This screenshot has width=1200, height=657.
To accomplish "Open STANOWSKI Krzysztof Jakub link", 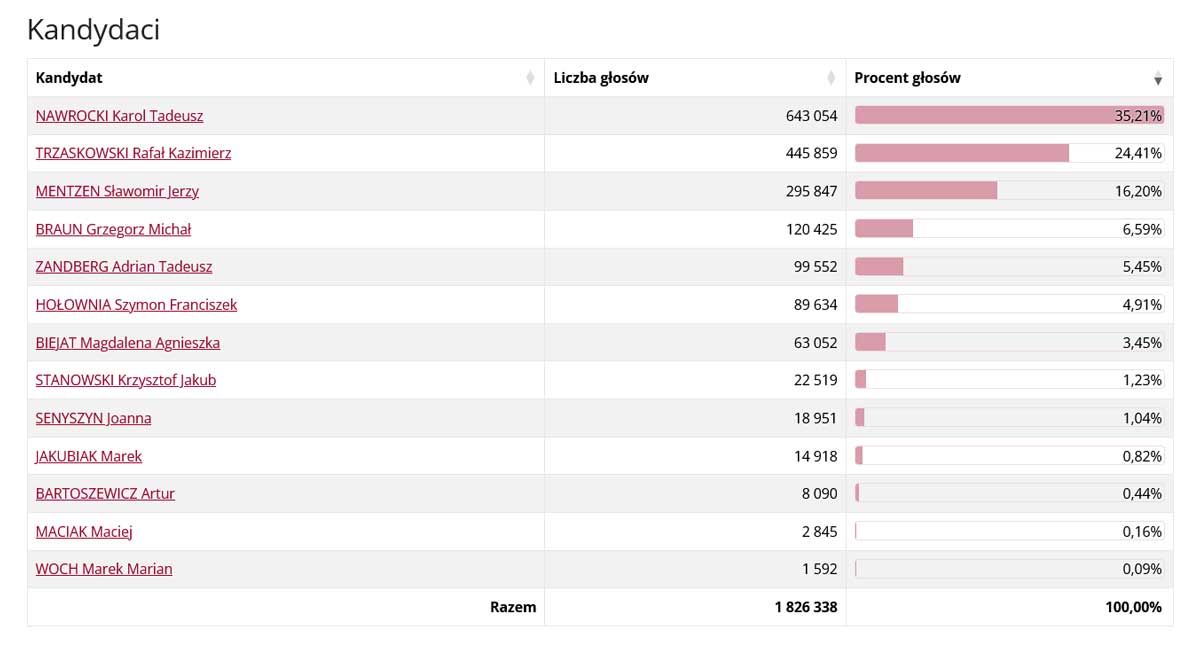I will [125, 380].
